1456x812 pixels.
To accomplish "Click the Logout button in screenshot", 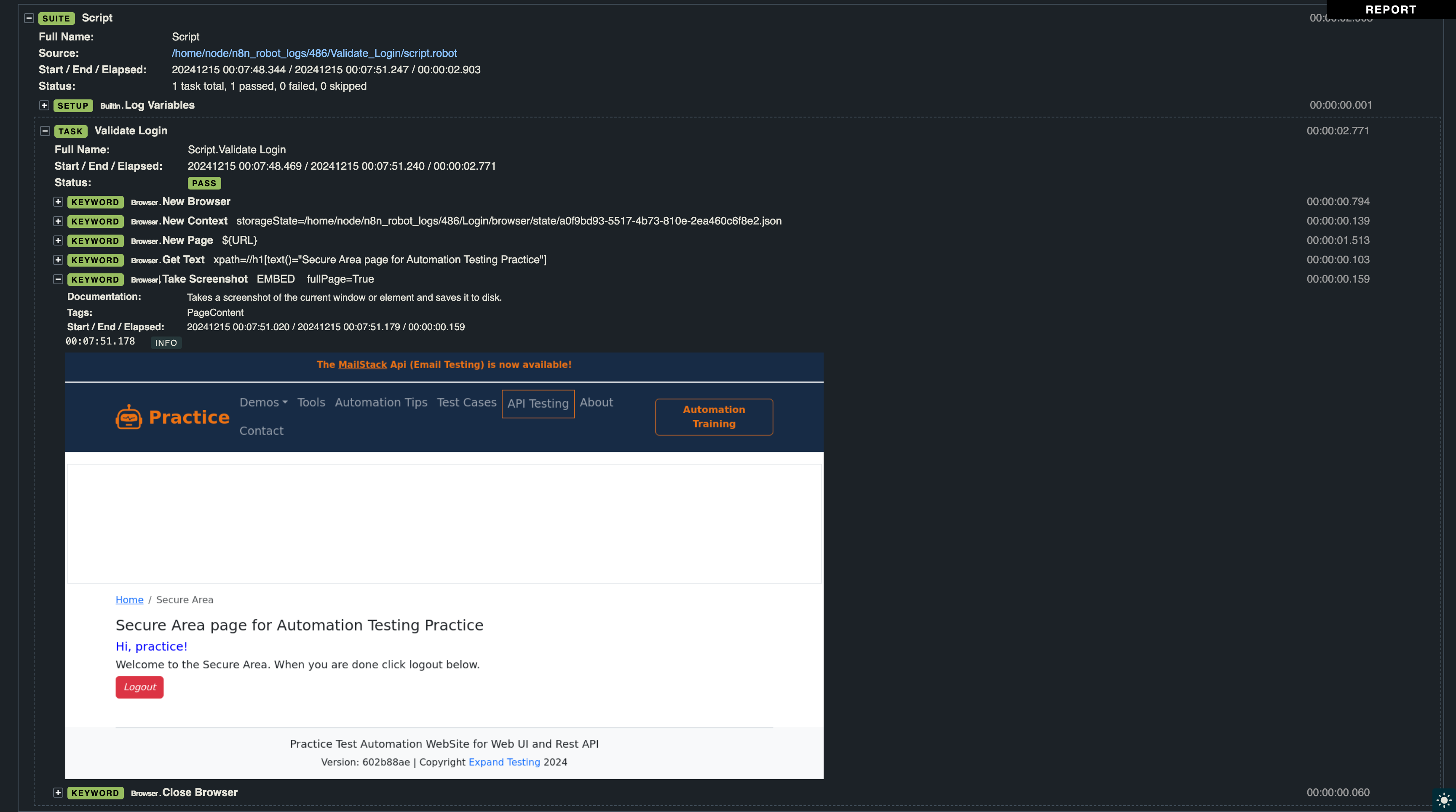I will point(139,687).
